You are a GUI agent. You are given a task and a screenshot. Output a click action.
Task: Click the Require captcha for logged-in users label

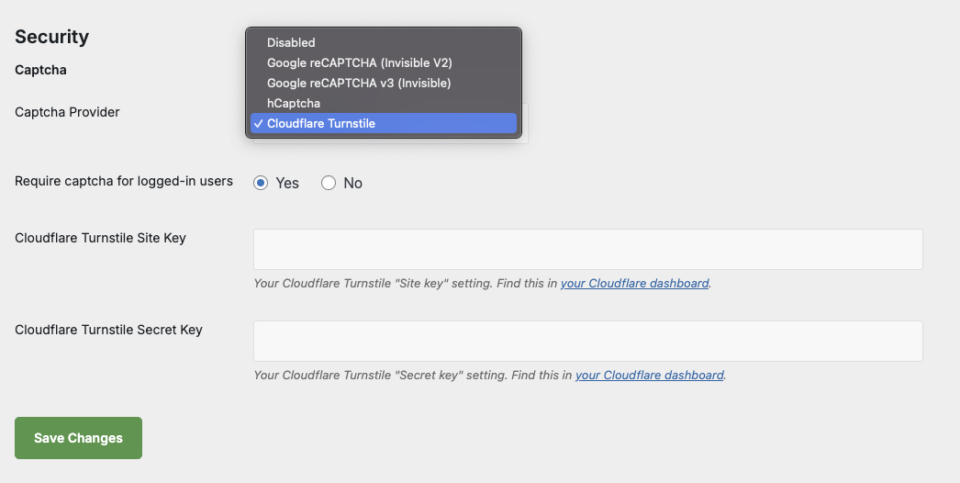pyautogui.click(x=124, y=182)
